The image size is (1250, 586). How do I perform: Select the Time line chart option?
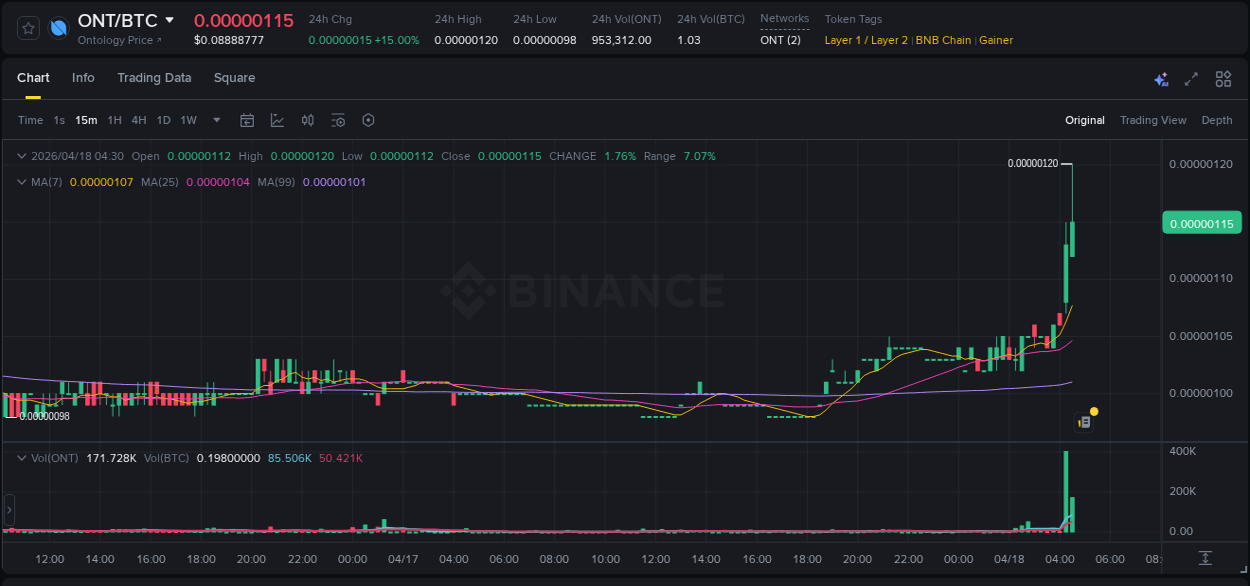30,120
